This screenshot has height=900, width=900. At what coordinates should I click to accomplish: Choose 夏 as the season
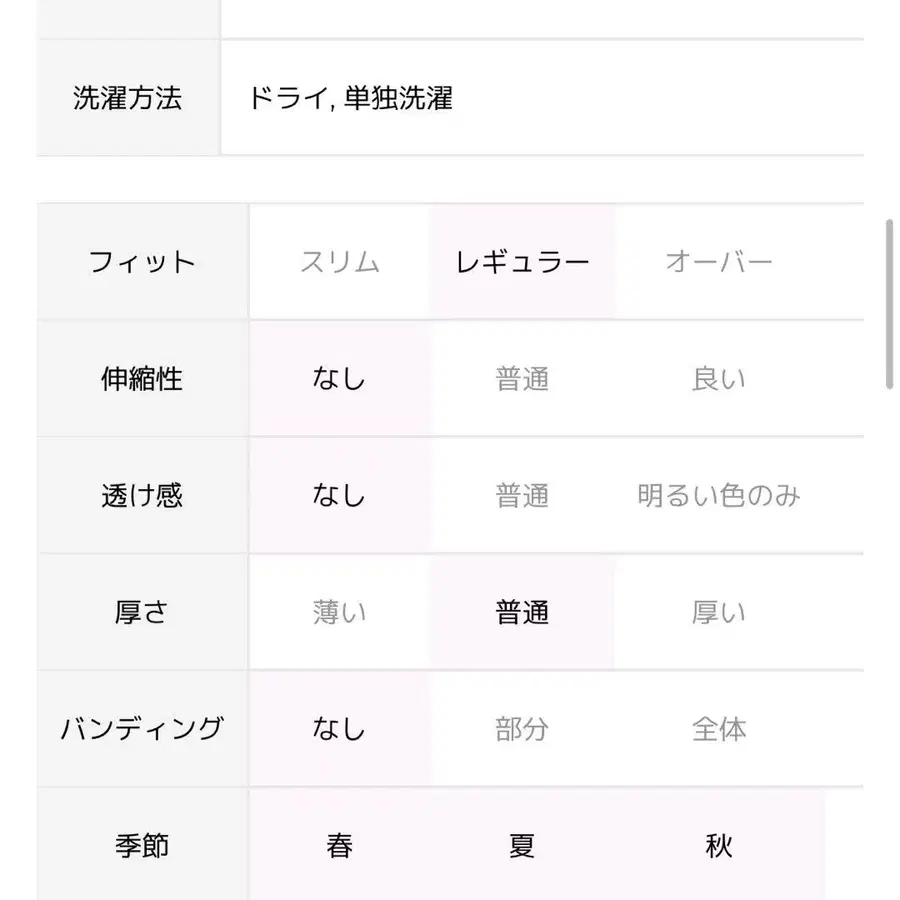pyautogui.click(x=522, y=845)
